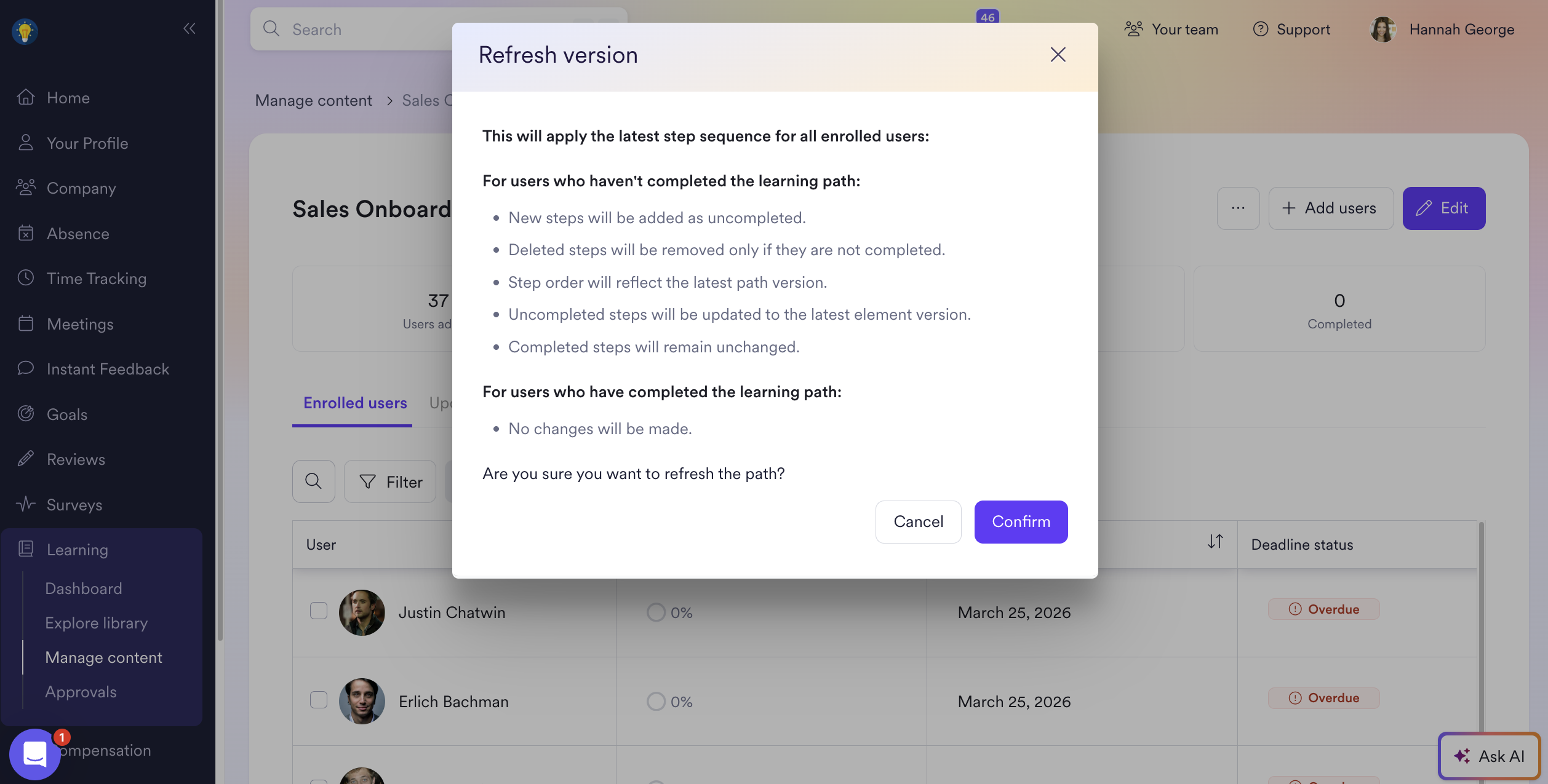Screen dimensions: 1548x784
Task: Close the Refresh version dialog
Action: 1058,55
